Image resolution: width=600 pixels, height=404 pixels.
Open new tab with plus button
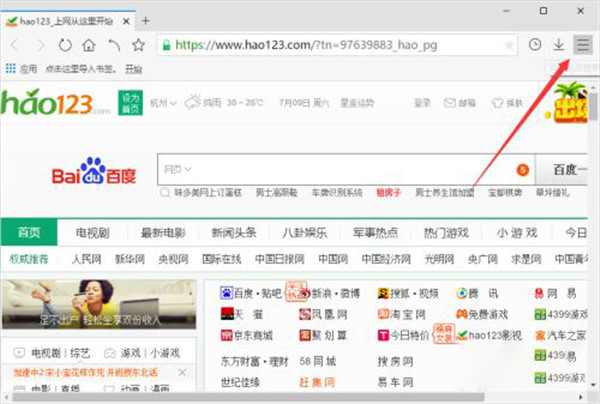tap(145, 21)
